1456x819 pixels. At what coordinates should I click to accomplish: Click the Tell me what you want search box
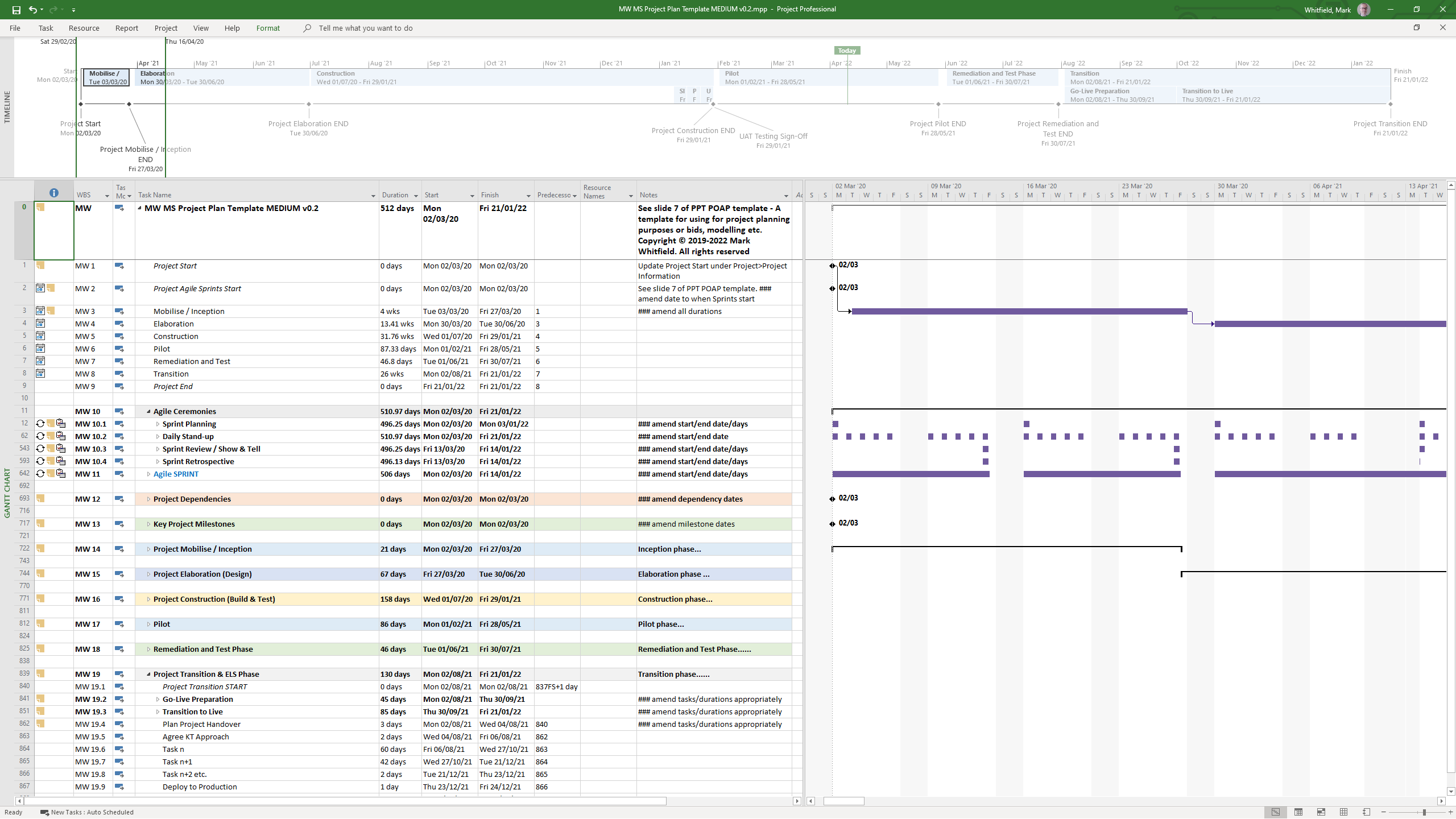tap(365, 28)
